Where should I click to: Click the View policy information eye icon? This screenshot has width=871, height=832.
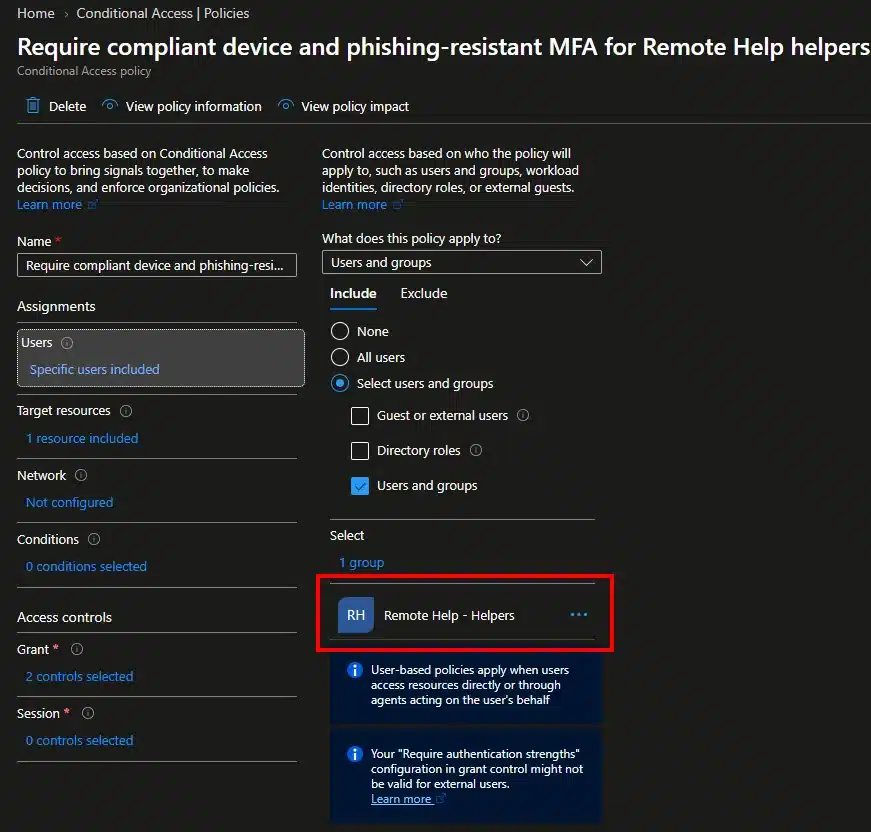click(110, 105)
